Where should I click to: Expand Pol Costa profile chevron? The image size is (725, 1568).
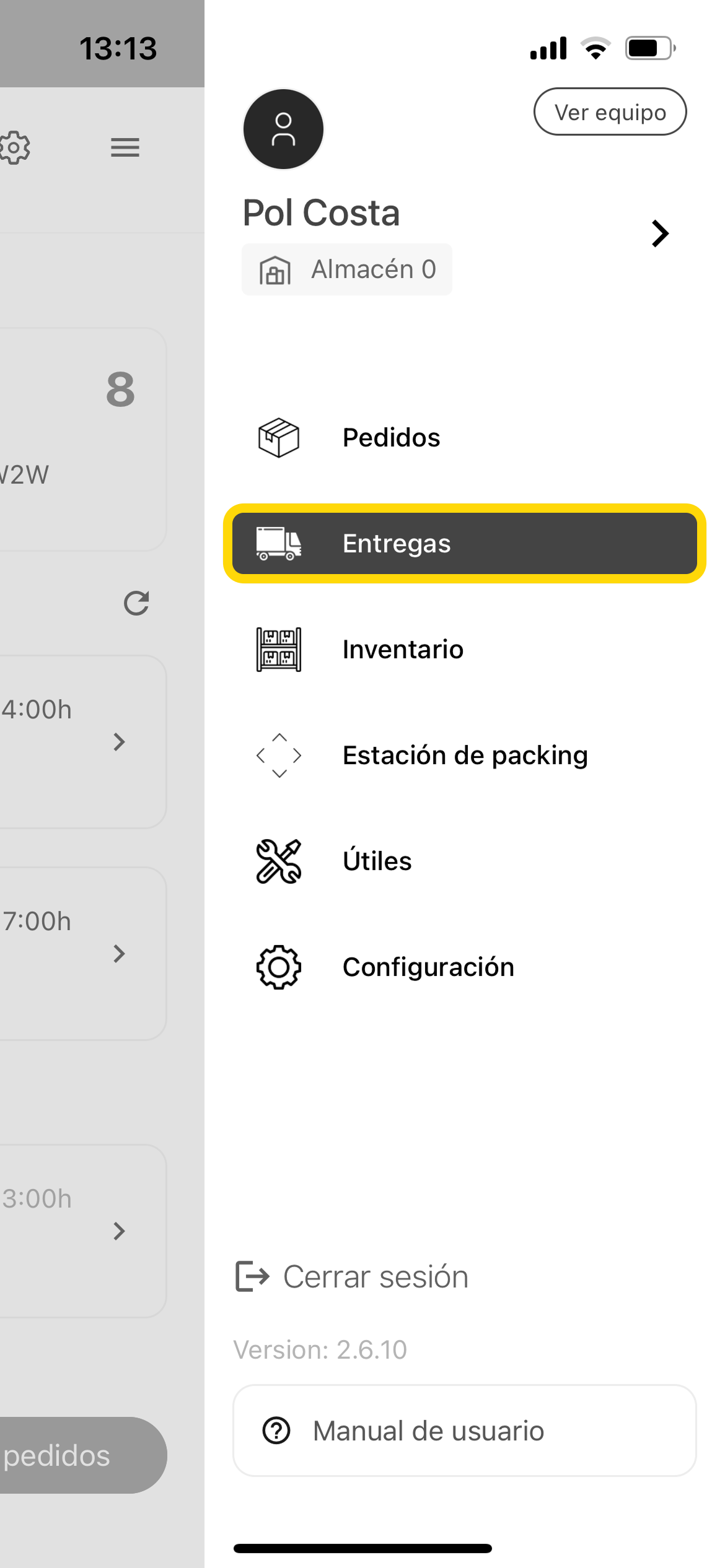[x=660, y=233]
